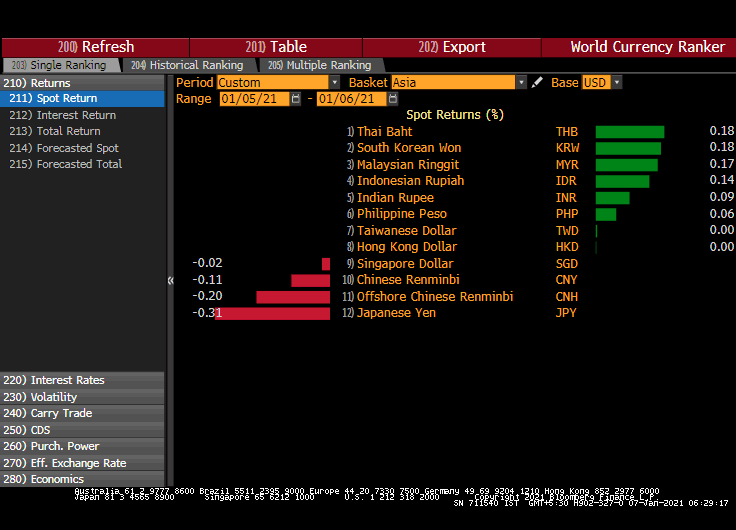Open the start date calendar picker icon
Viewport: 736px width, 530px height.
point(296,99)
